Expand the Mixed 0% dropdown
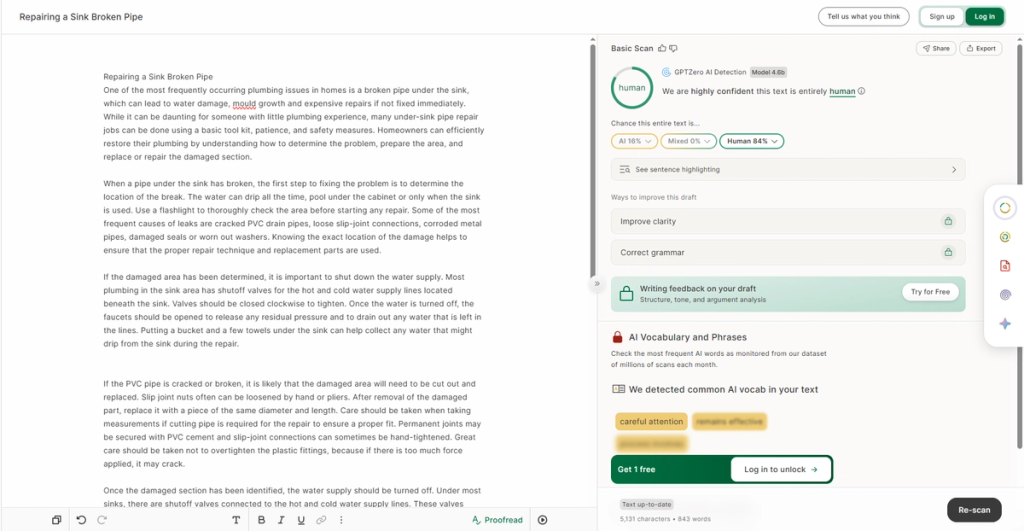 pyautogui.click(x=688, y=141)
